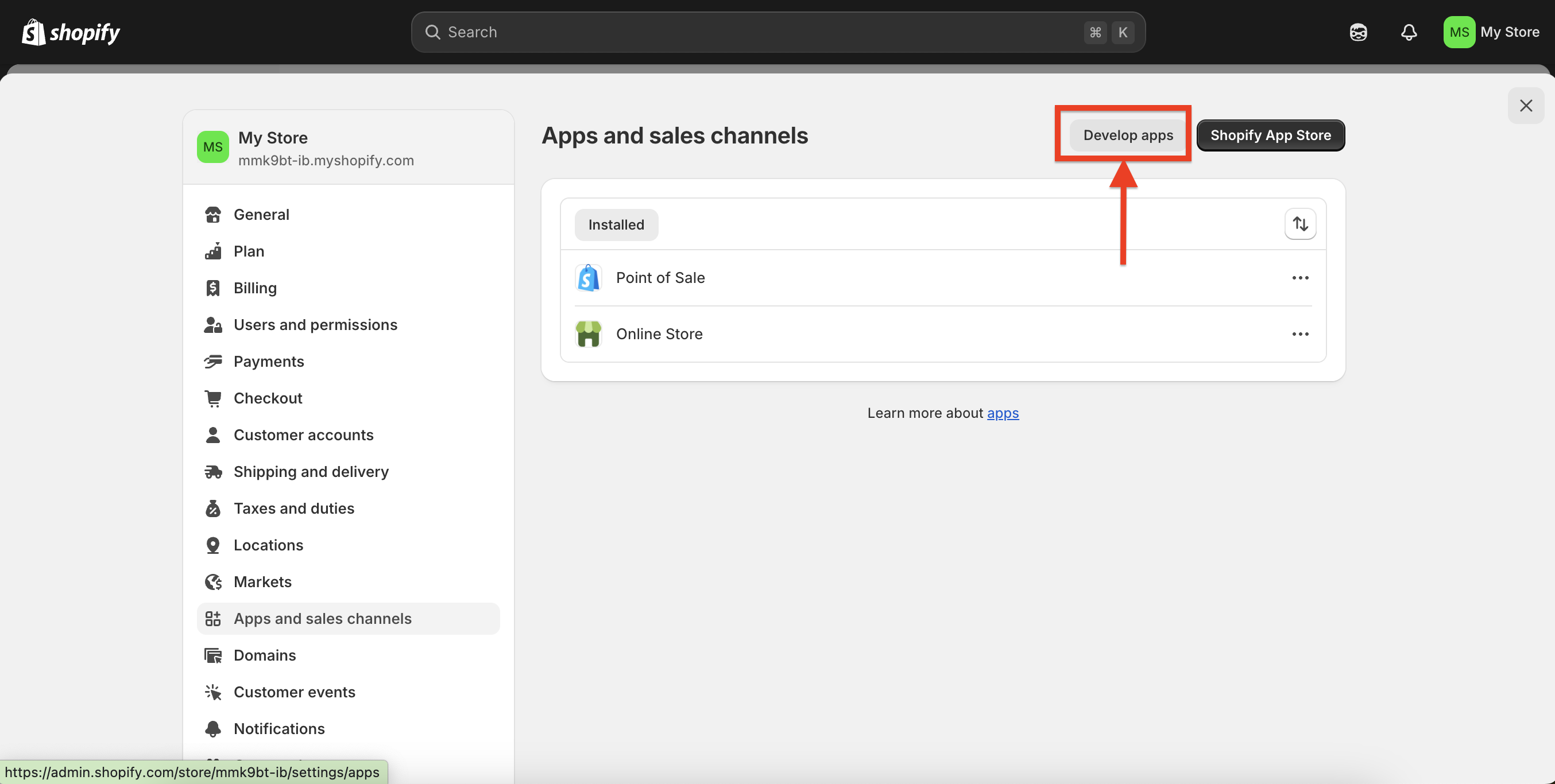
Task: Open the Sidekick assistant face icon
Action: pos(1358,33)
